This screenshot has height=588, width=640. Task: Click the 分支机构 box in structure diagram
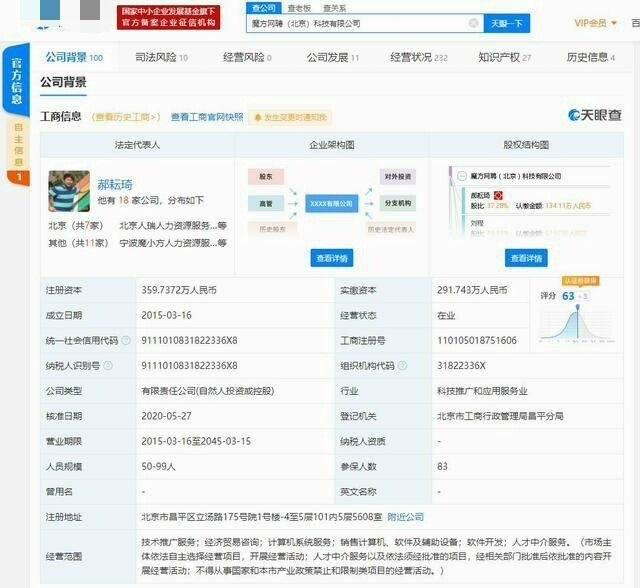398,203
